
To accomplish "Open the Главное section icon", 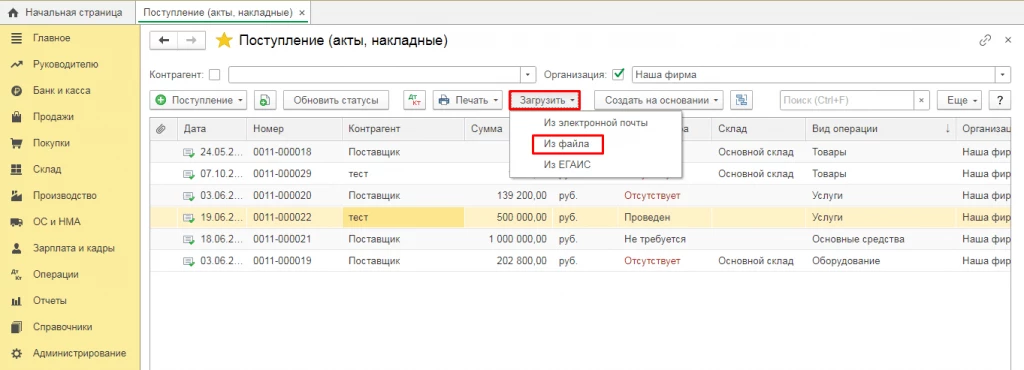I will coord(17,38).
